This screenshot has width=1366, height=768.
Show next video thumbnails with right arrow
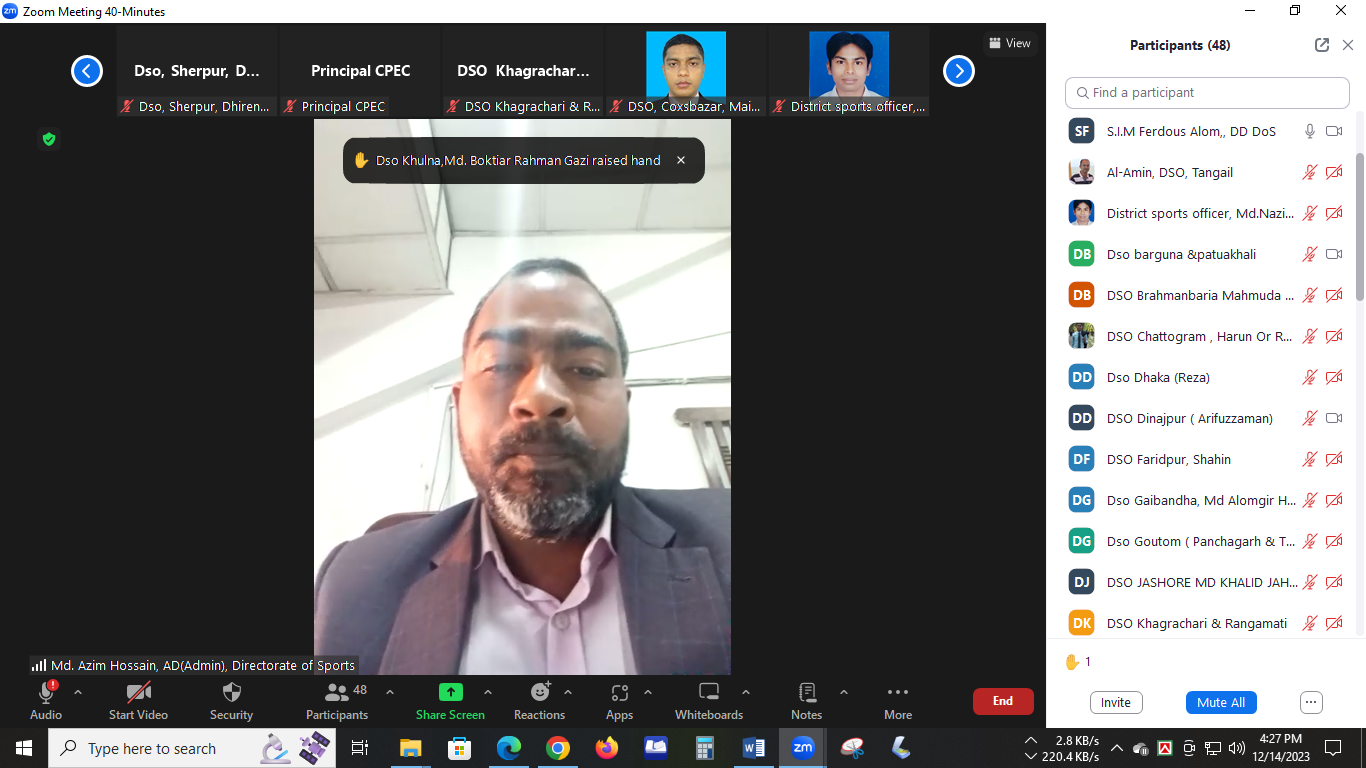coord(959,71)
